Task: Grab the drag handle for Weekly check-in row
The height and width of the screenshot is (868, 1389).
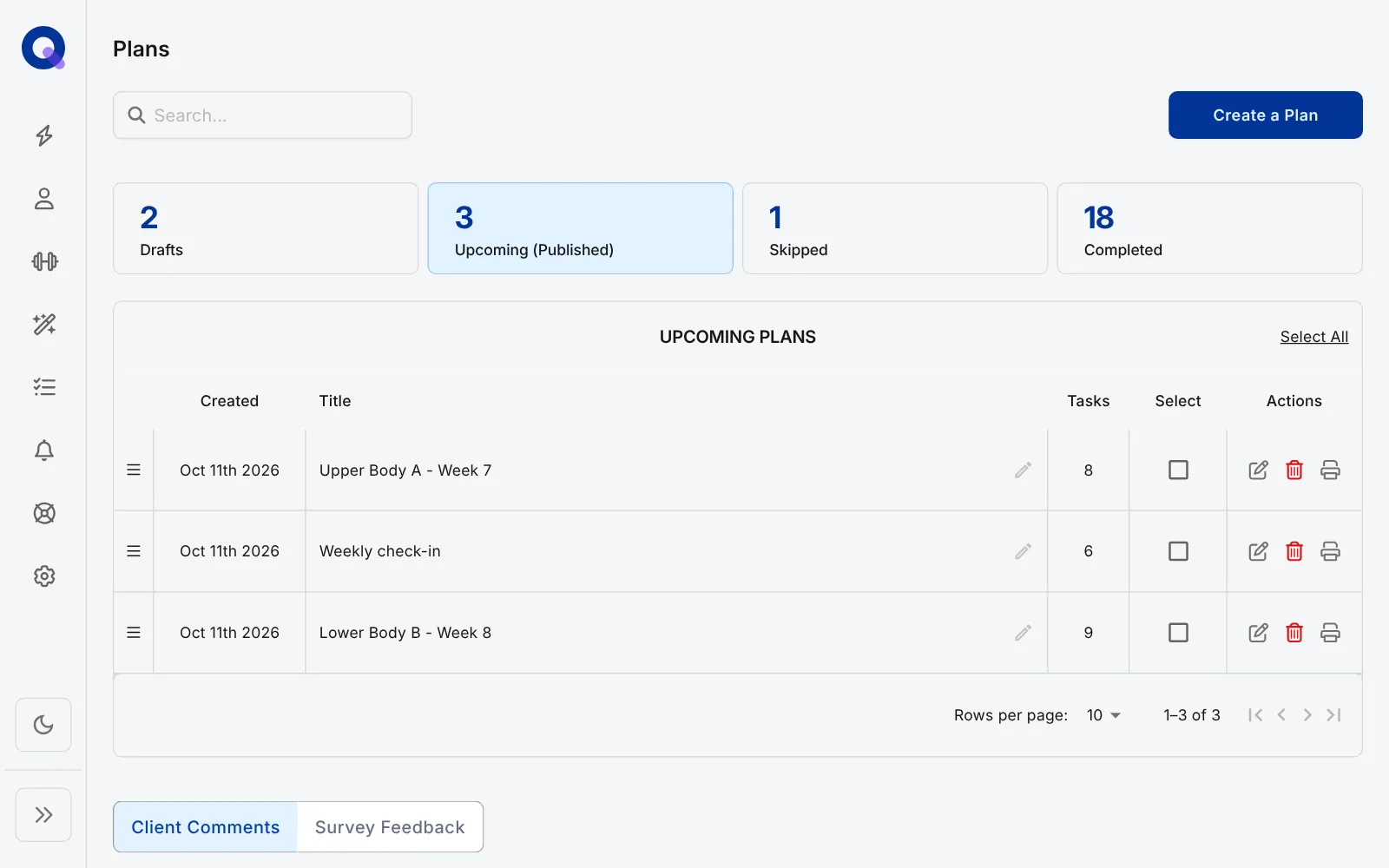Action: 134,551
